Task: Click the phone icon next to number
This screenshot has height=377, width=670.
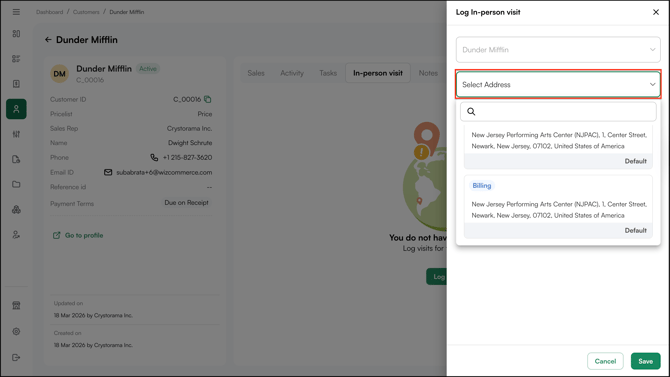Action: pos(154,157)
